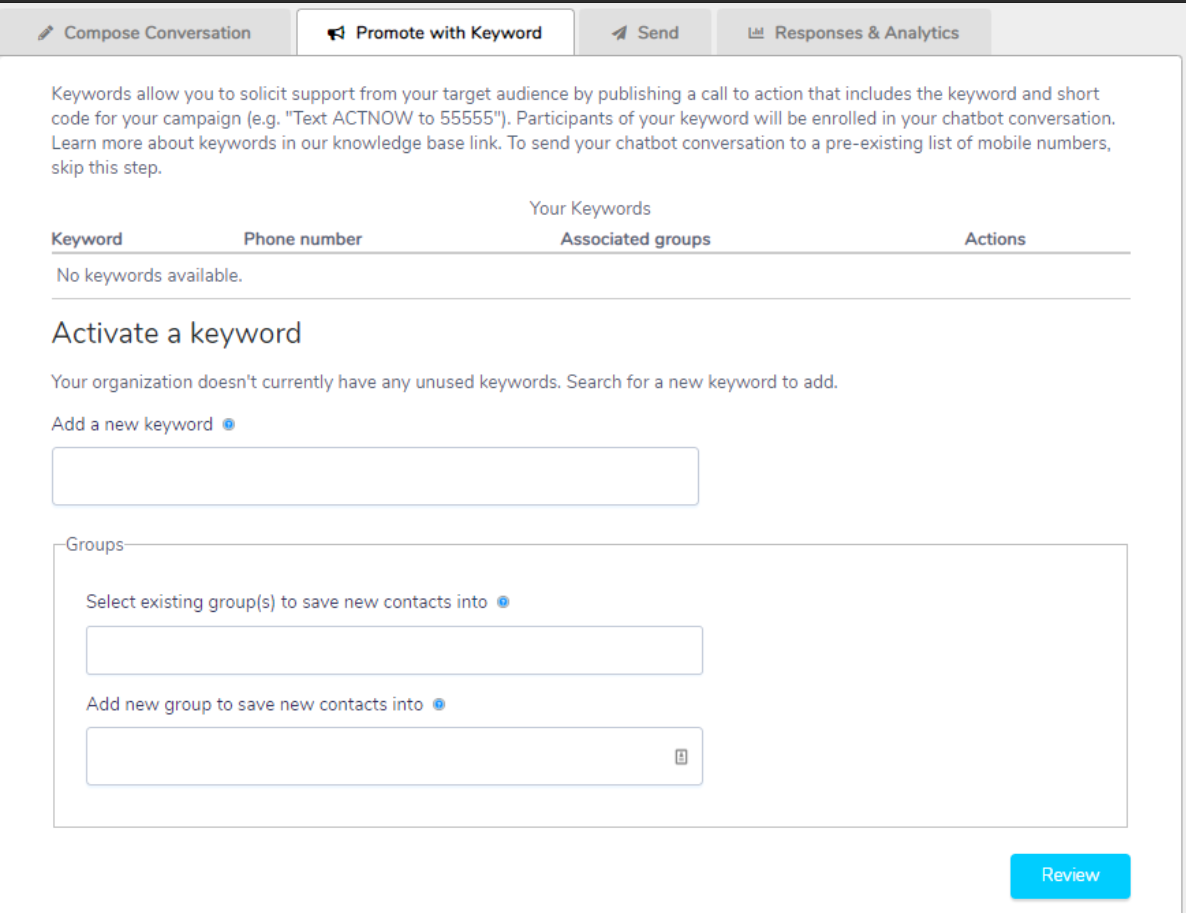Click the Actions column header
This screenshot has height=913, width=1186.
[x=995, y=239]
